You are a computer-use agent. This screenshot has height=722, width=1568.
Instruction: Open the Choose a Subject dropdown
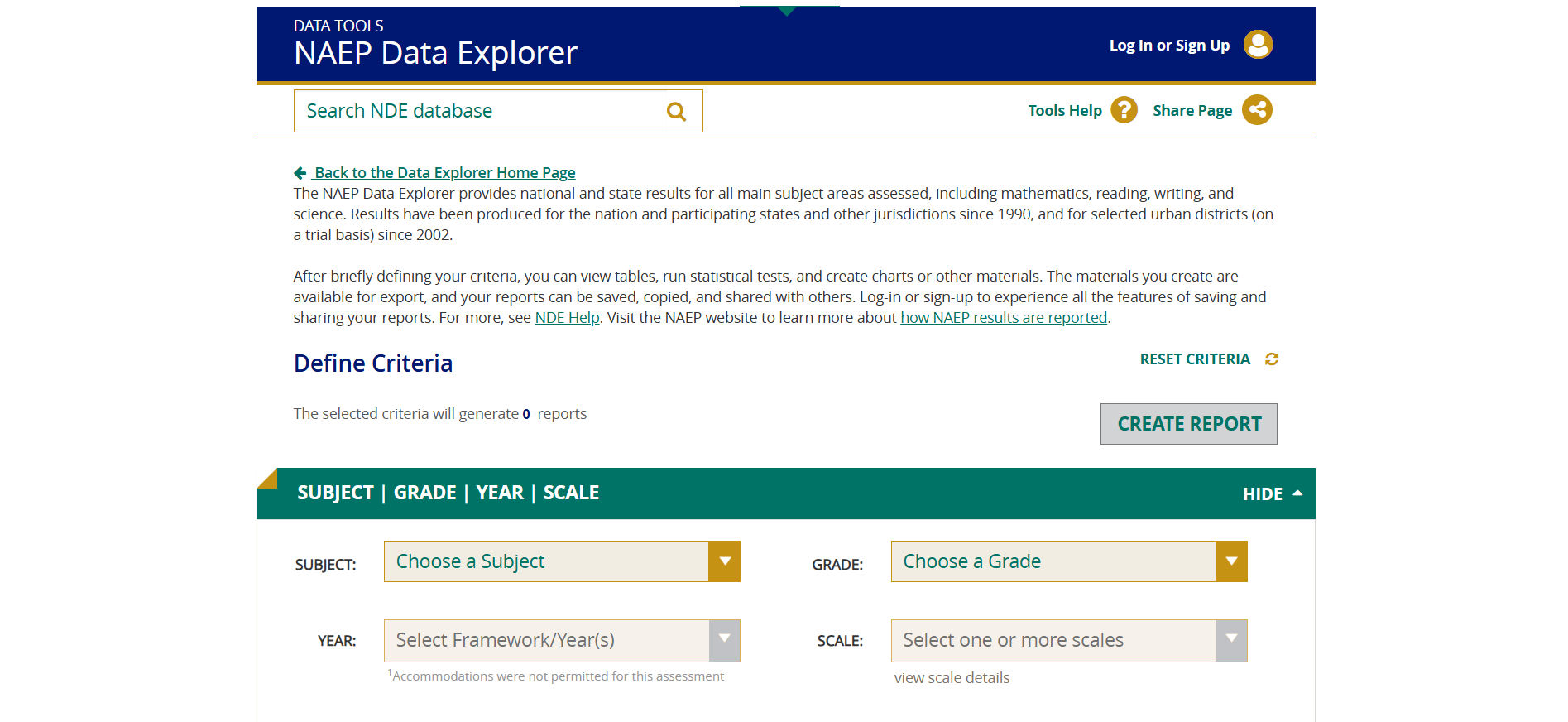[x=562, y=561]
